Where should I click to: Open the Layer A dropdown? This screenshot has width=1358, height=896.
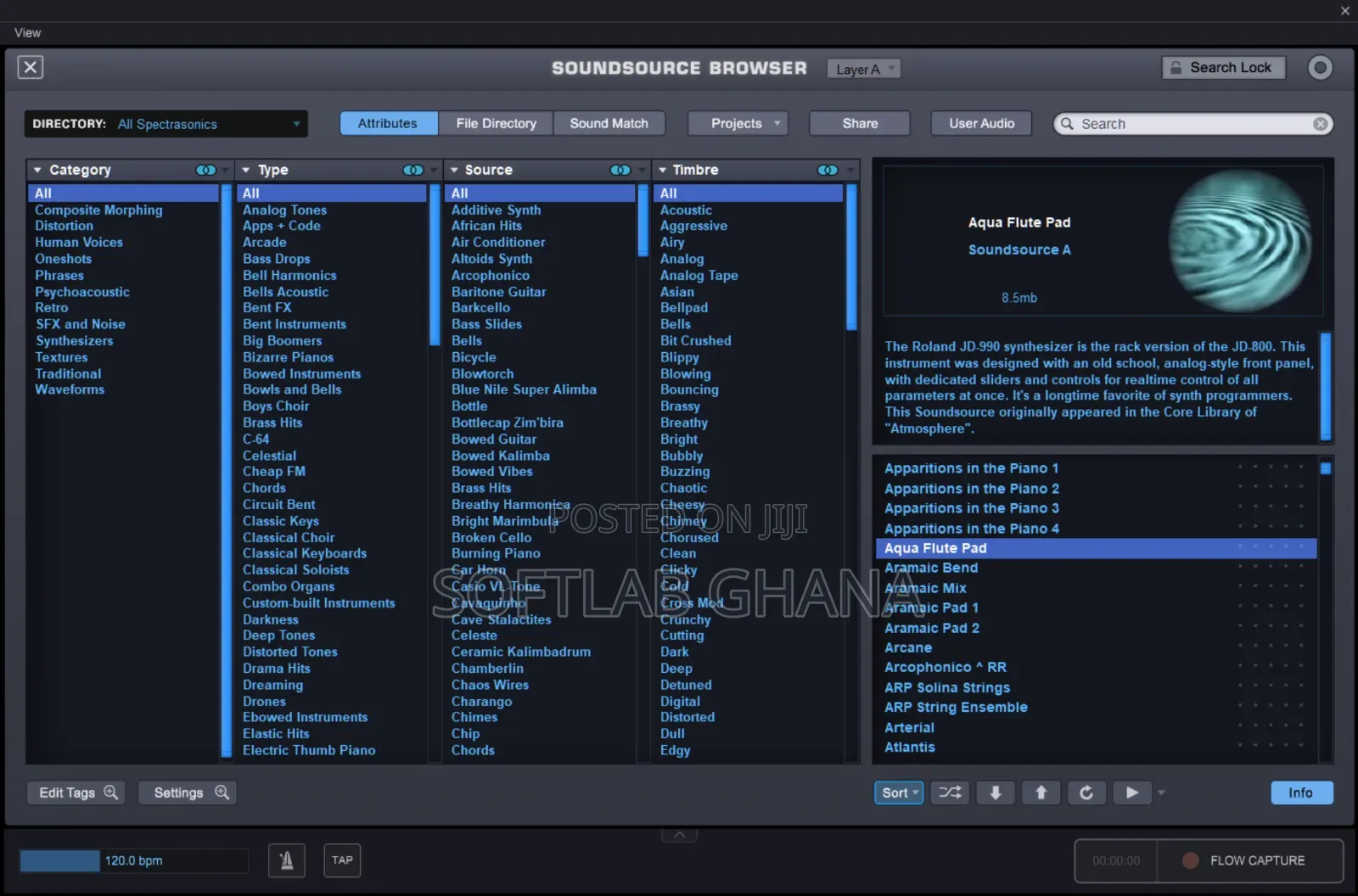pos(863,69)
